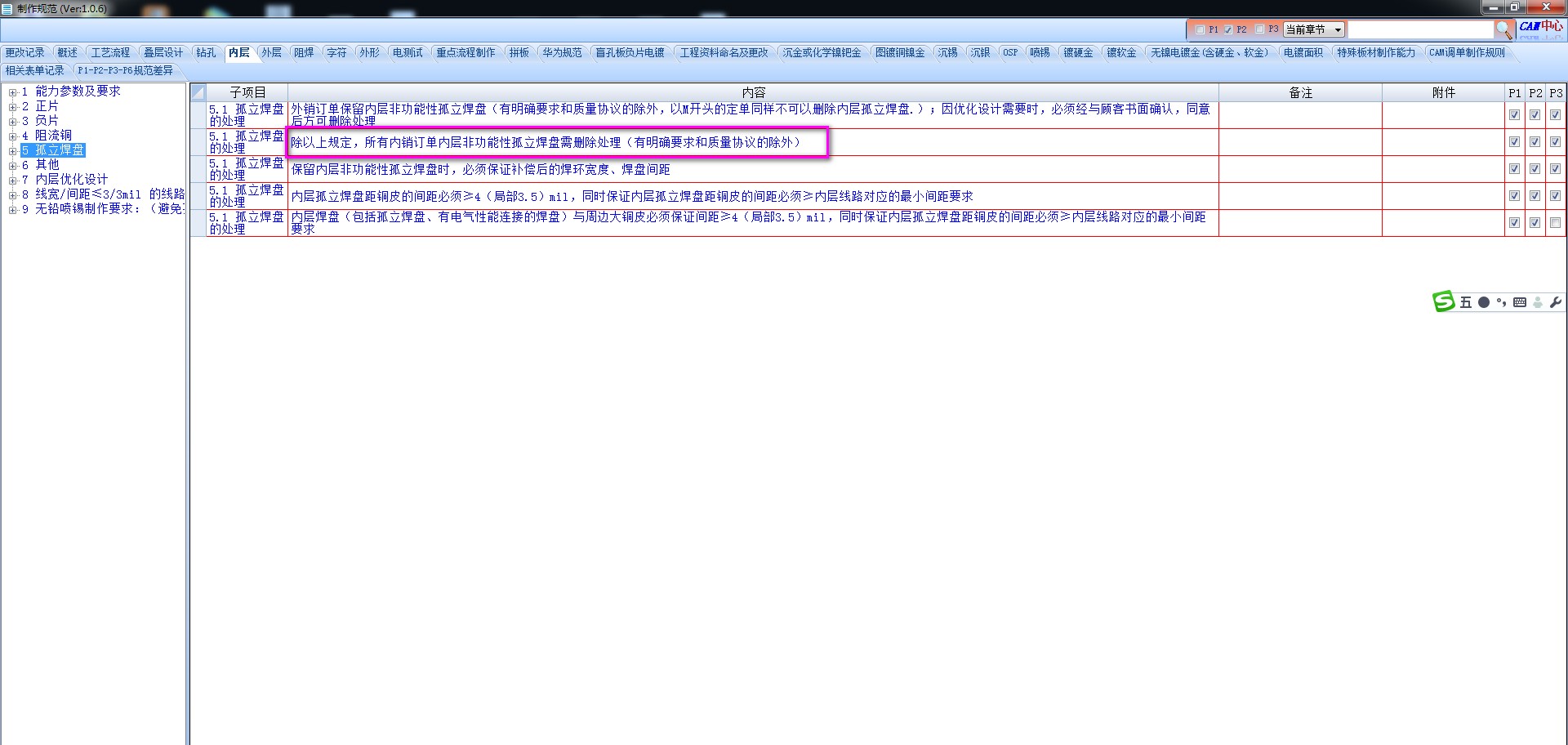The width and height of the screenshot is (1568, 745).
Task: Expand the 7 内层优化设计 tree node
Action: pyautogui.click(x=12, y=181)
